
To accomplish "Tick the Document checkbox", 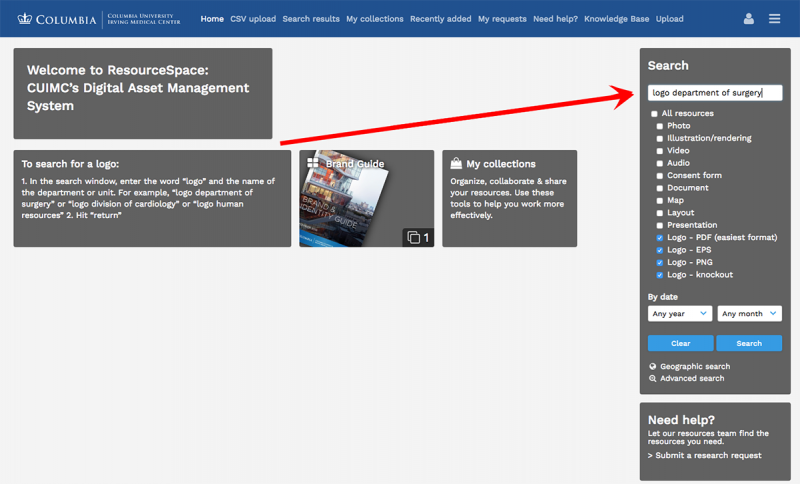I will pos(660,188).
